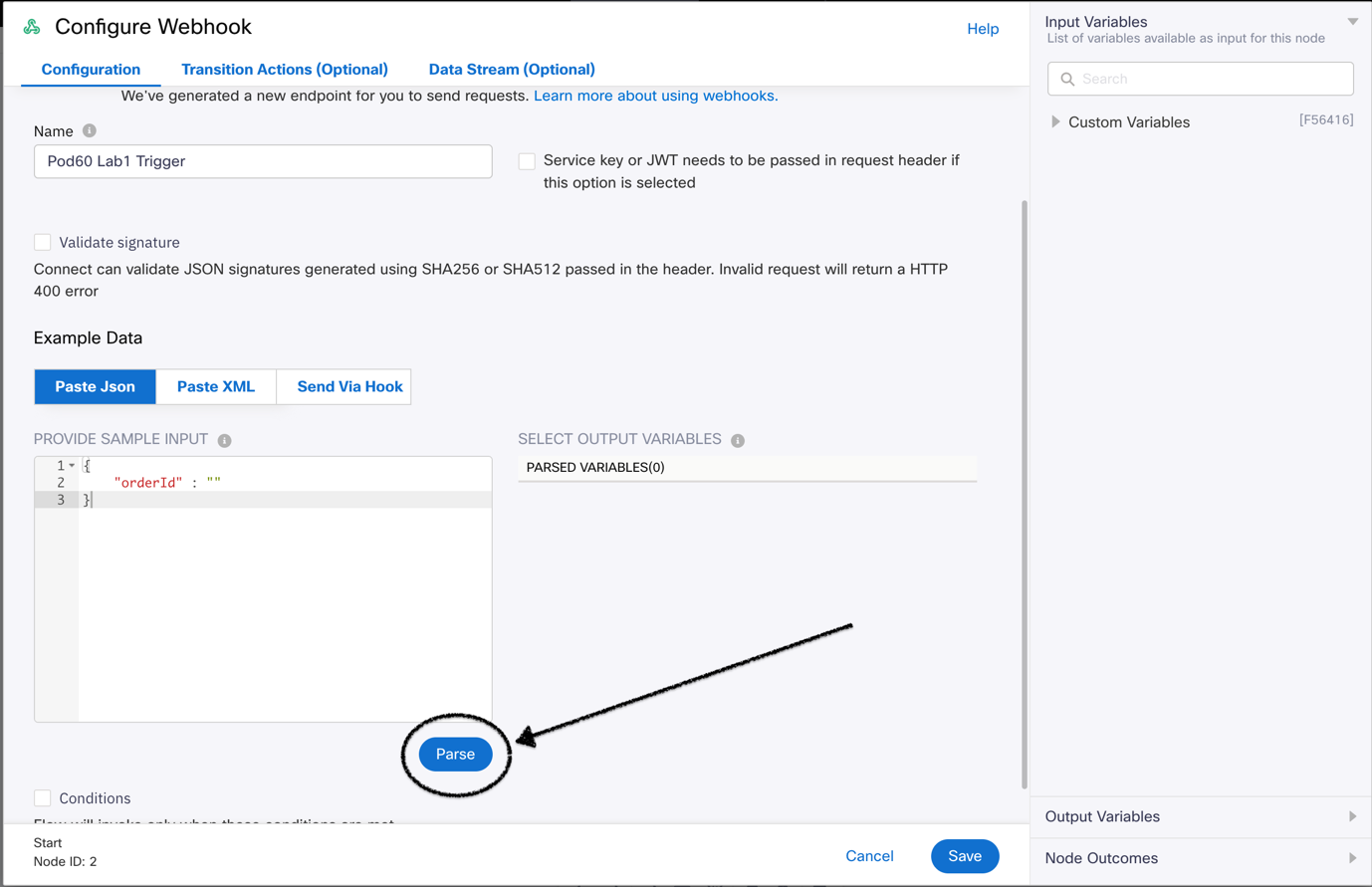The image size is (1372, 887).
Task: Tick the Validate signature checkbox
Action: [x=43, y=242]
